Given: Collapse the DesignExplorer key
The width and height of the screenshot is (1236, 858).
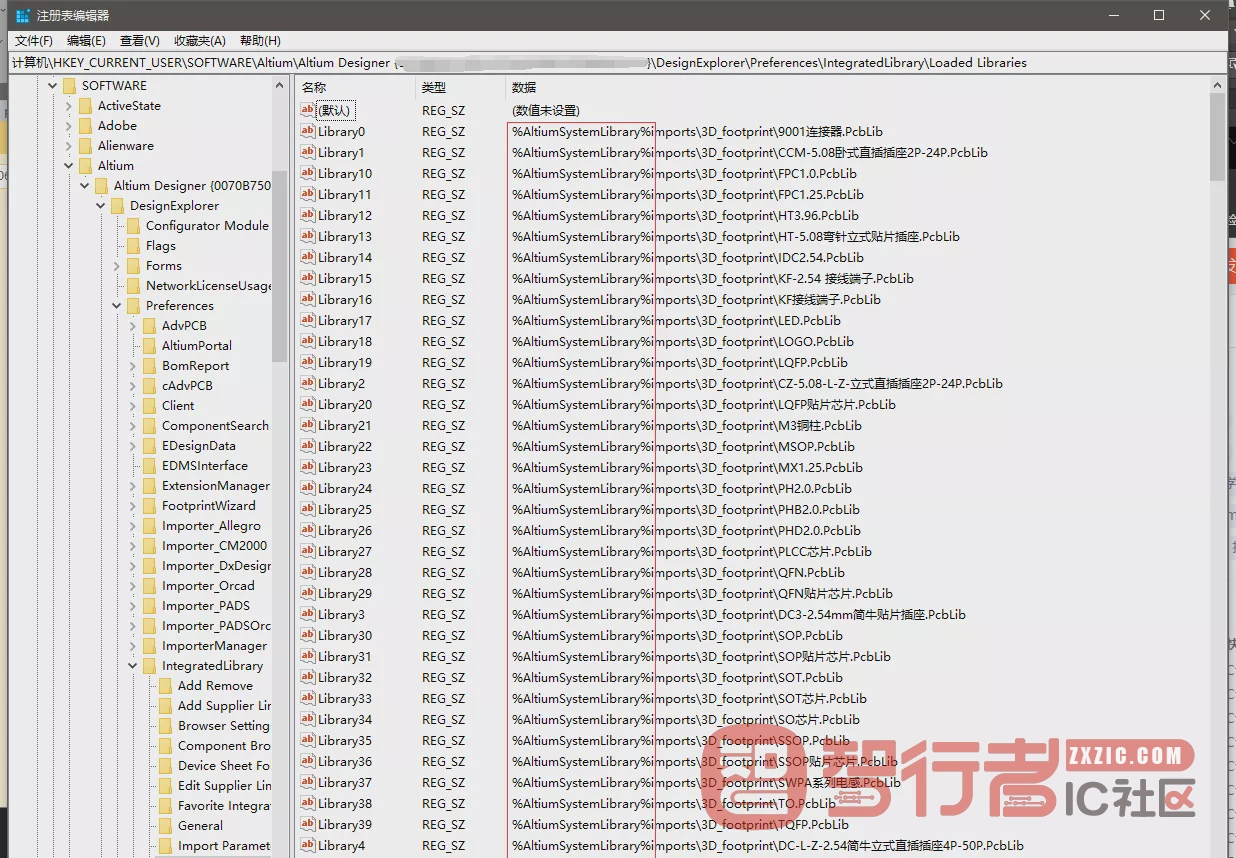Looking at the screenshot, I should pyautogui.click(x=101, y=206).
